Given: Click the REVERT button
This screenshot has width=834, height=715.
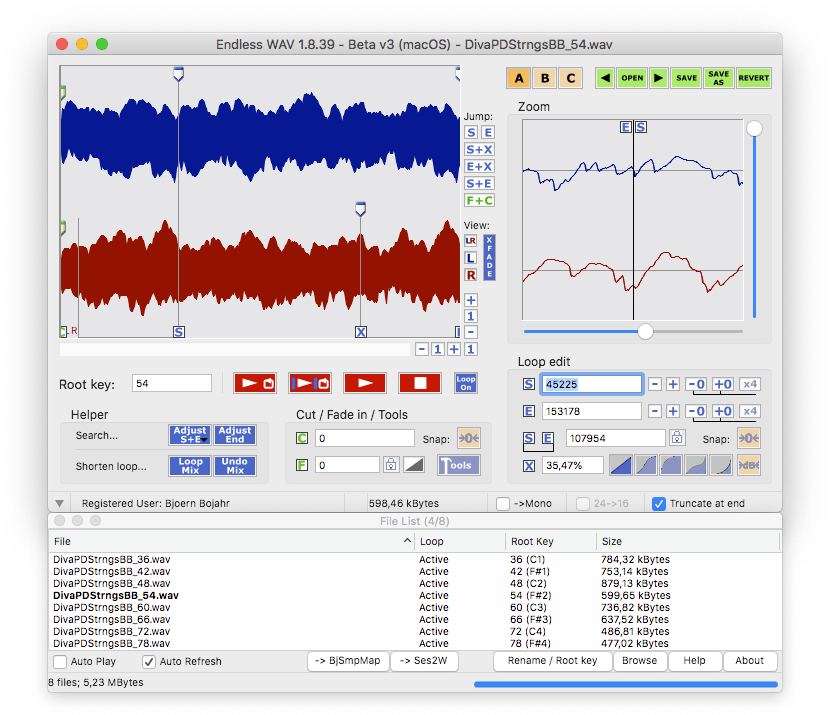Looking at the screenshot, I should click(x=754, y=78).
